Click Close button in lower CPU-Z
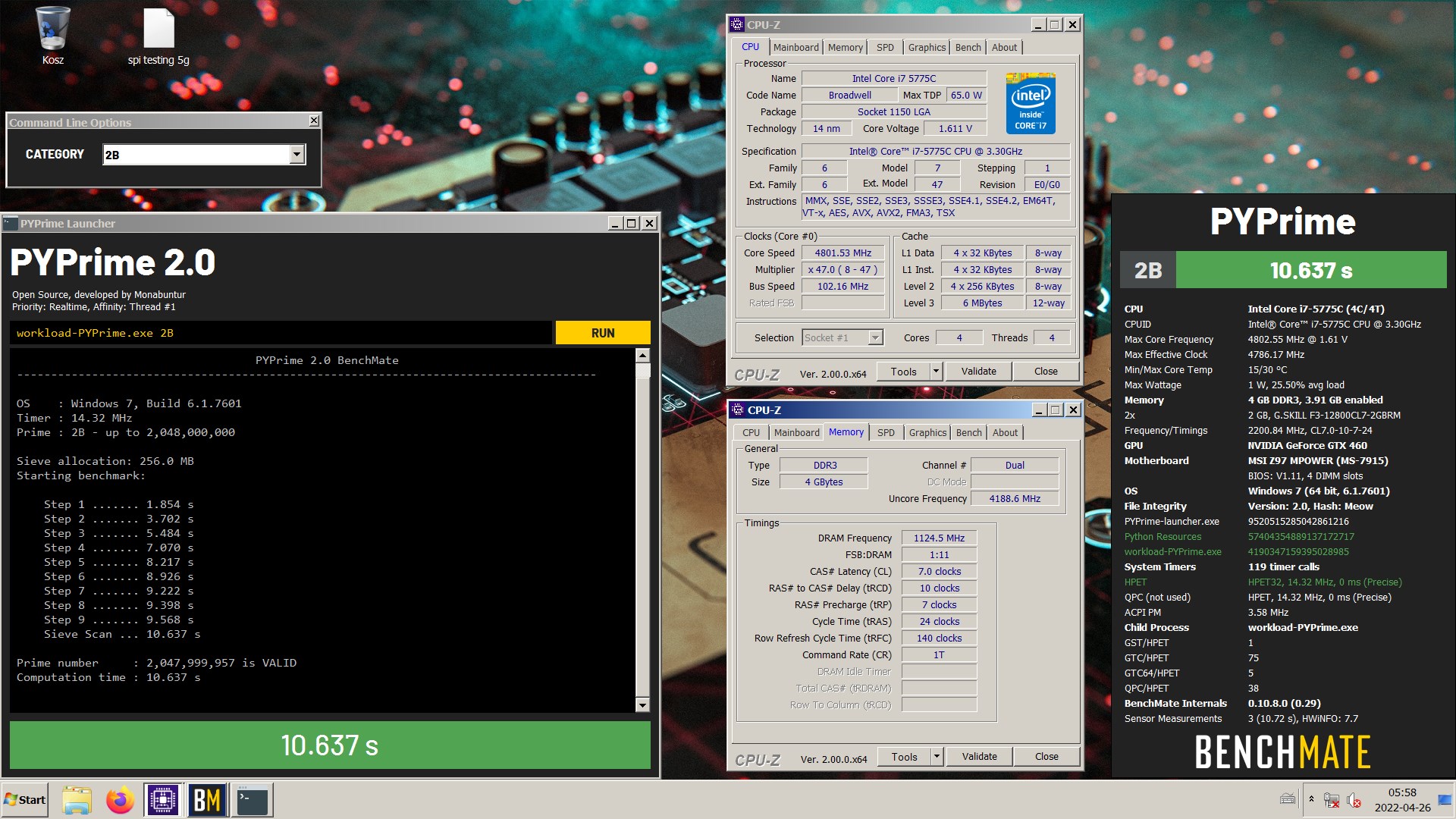The image size is (1456, 819). (1046, 756)
